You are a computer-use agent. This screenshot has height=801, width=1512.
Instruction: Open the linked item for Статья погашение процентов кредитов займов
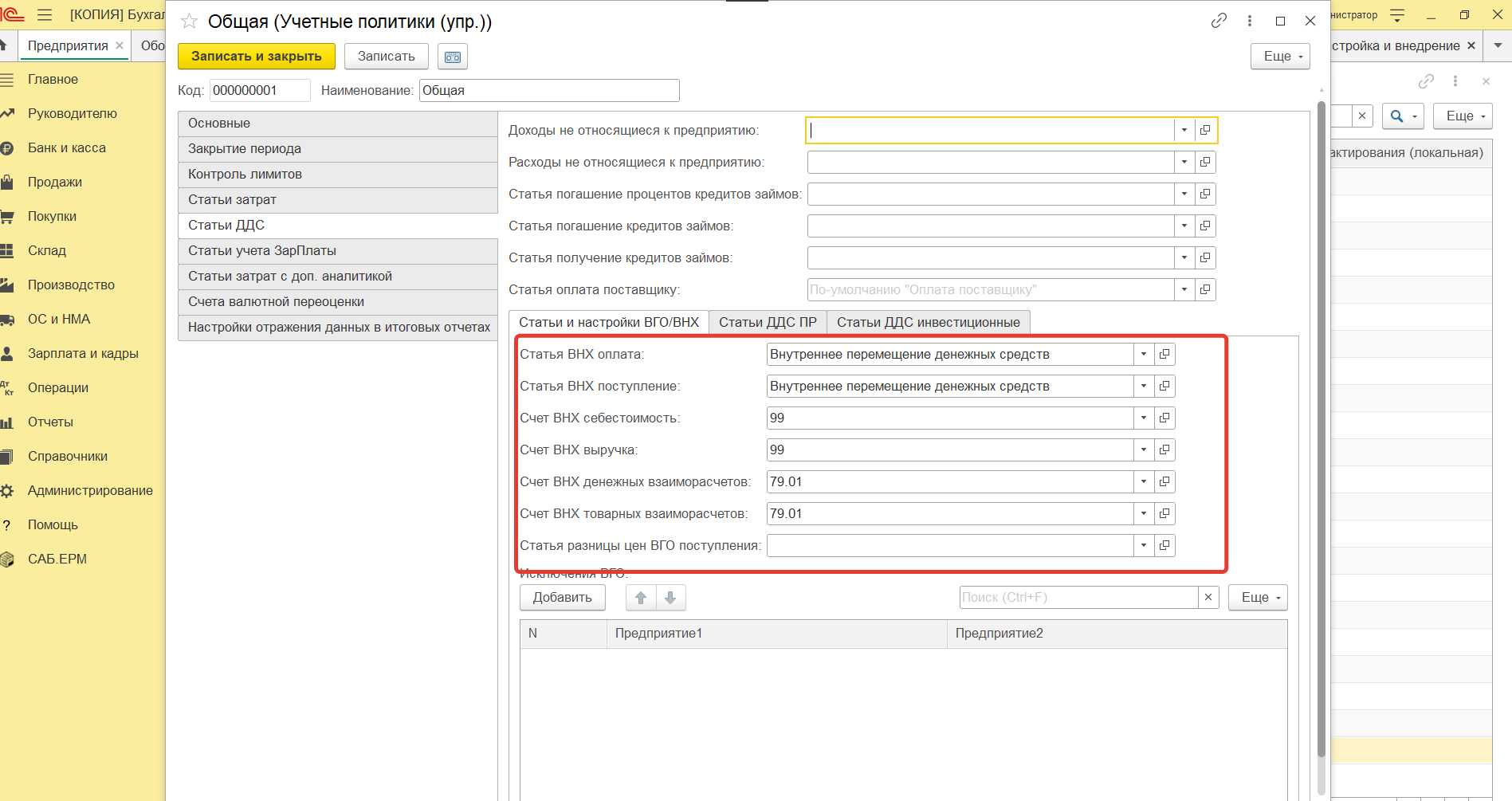[1205, 194]
